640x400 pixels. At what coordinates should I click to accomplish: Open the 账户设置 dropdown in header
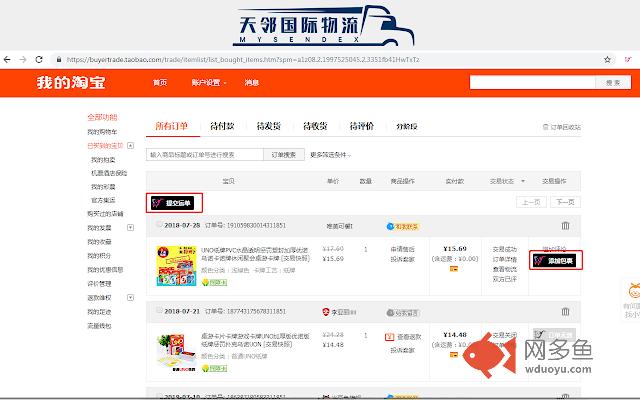pos(209,82)
